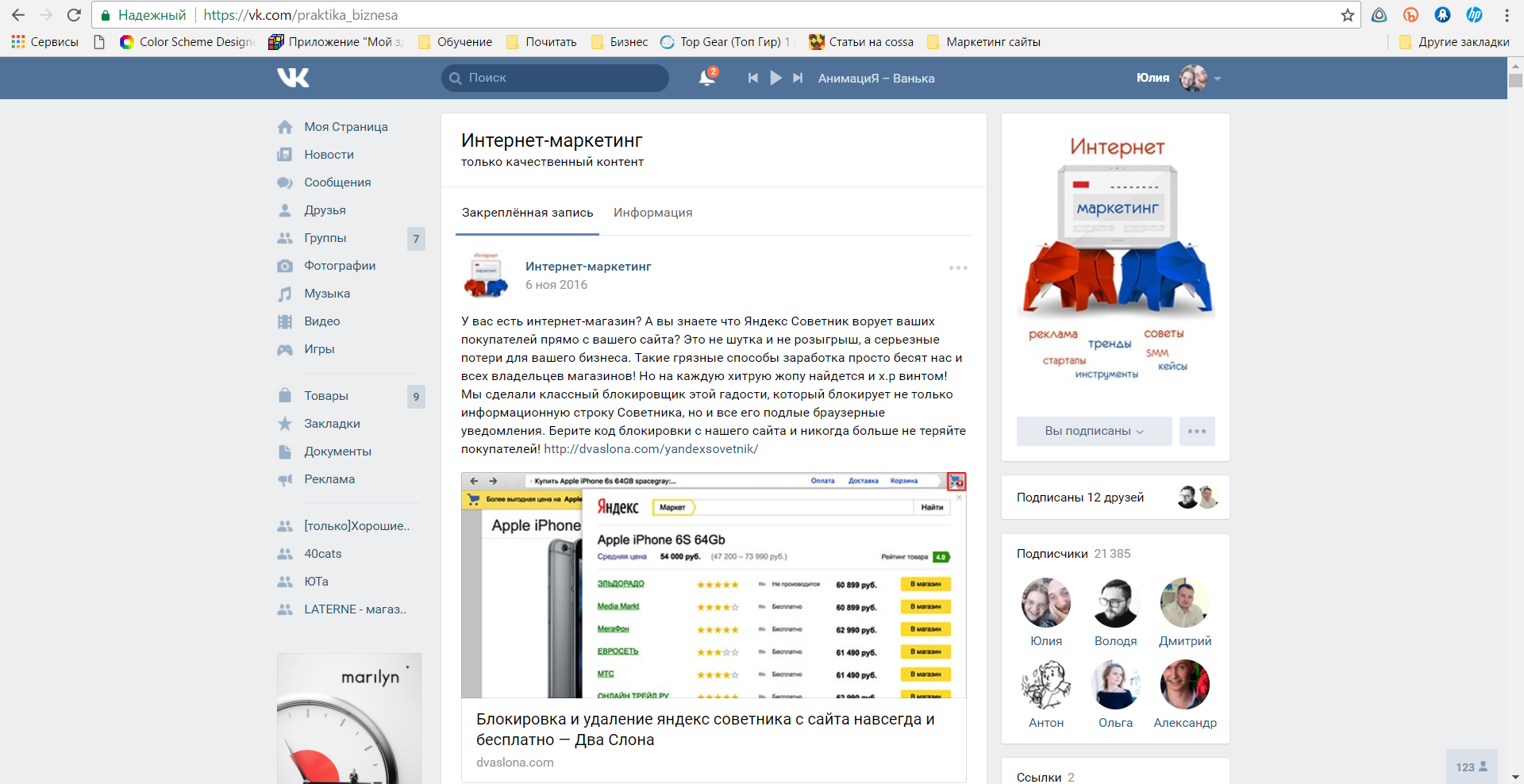Click the HP extension icon in toolbar
1524x784 pixels.
click(x=1474, y=15)
